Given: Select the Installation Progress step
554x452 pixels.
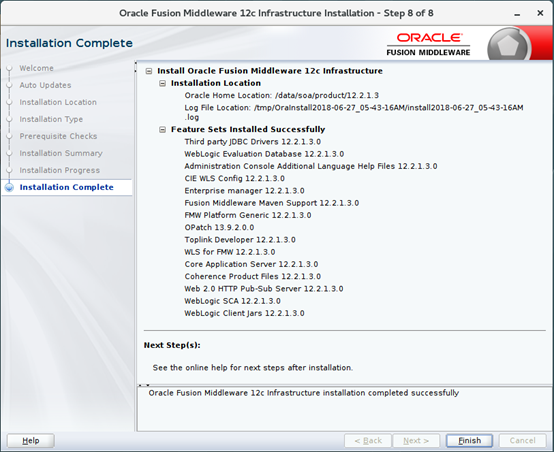Looking at the screenshot, I should [60, 170].
